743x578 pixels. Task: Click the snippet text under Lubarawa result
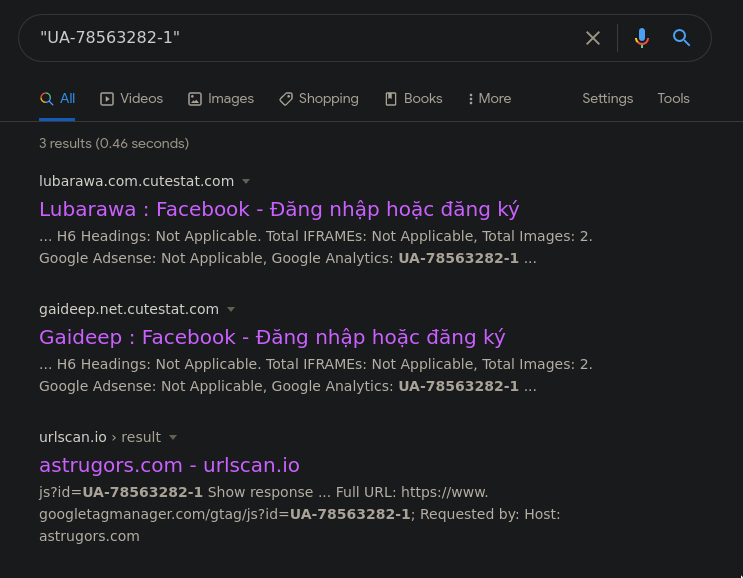point(316,247)
